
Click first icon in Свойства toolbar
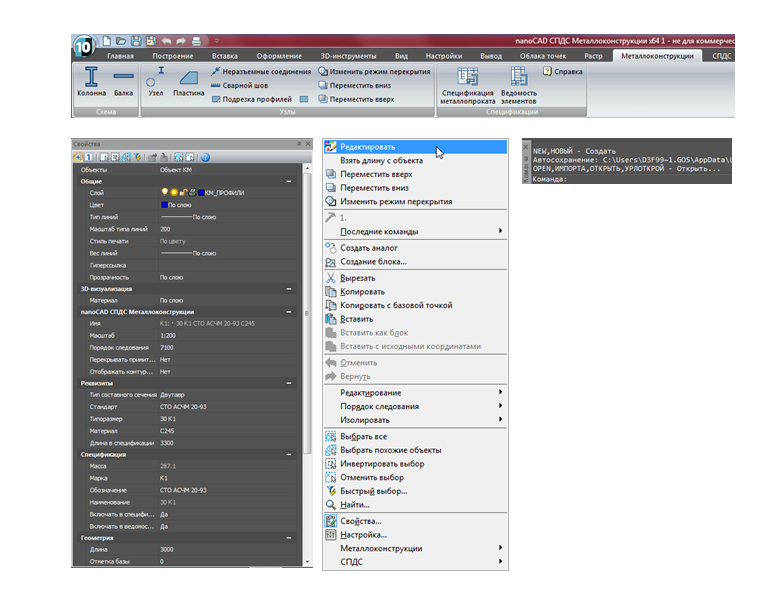[x=78, y=157]
